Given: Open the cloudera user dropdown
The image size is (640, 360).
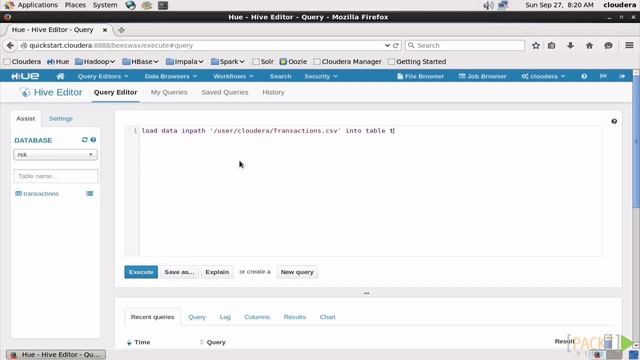Looking at the screenshot, I should click(x=543, y=76).
